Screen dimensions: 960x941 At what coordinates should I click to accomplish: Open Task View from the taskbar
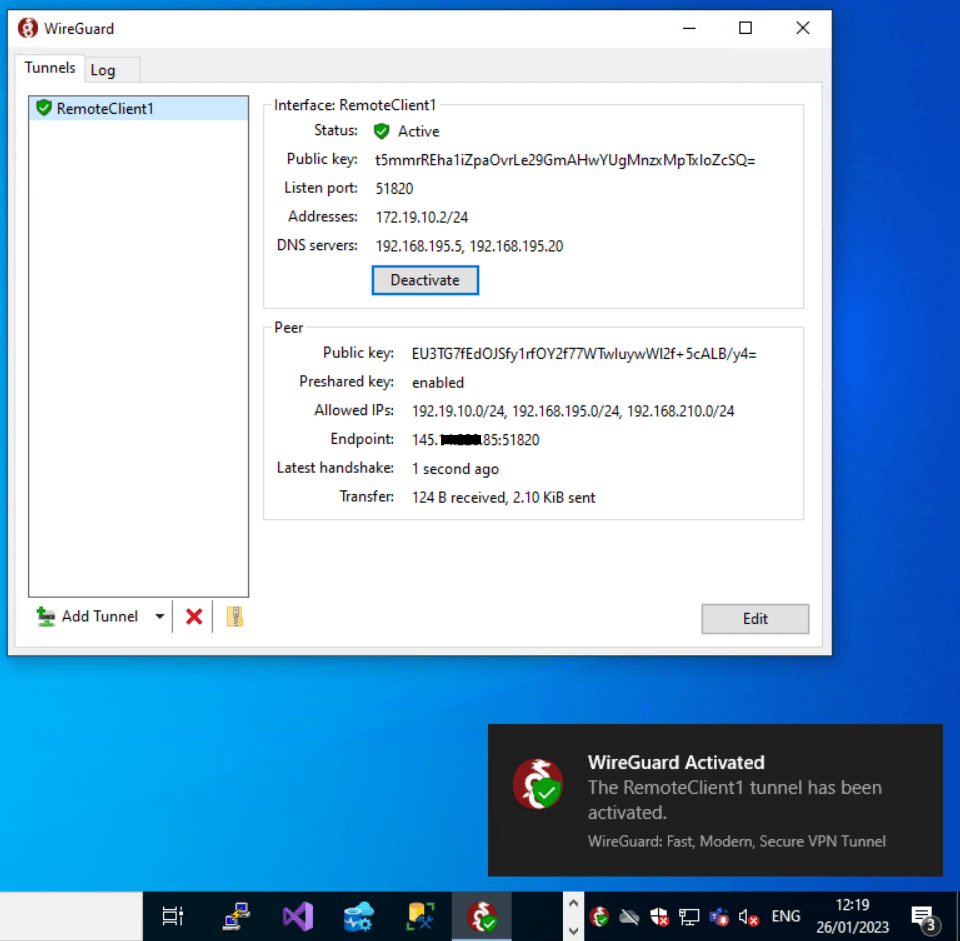tap(173, 917)
